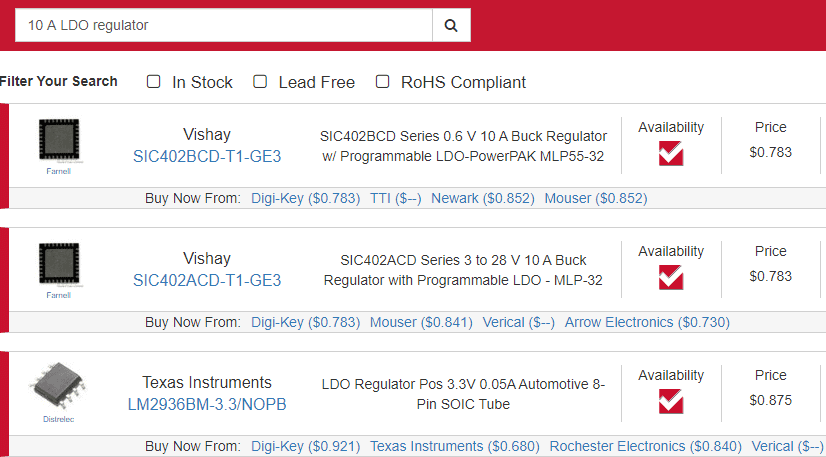Buy SIC402ACD from Digi-Key ($0.783)
The width and height of the screenshot is (826, 457).
(306, 322)
